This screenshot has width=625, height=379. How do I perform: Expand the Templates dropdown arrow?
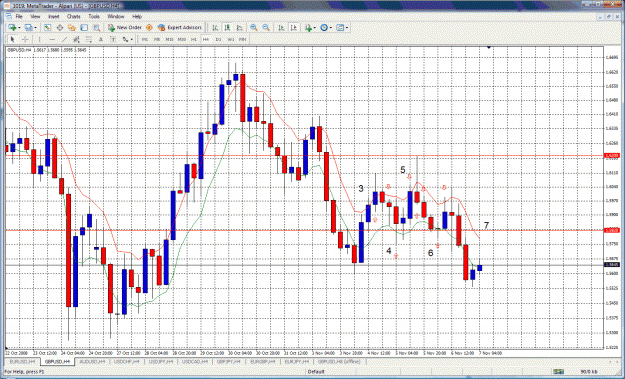[x=347, y=27]
